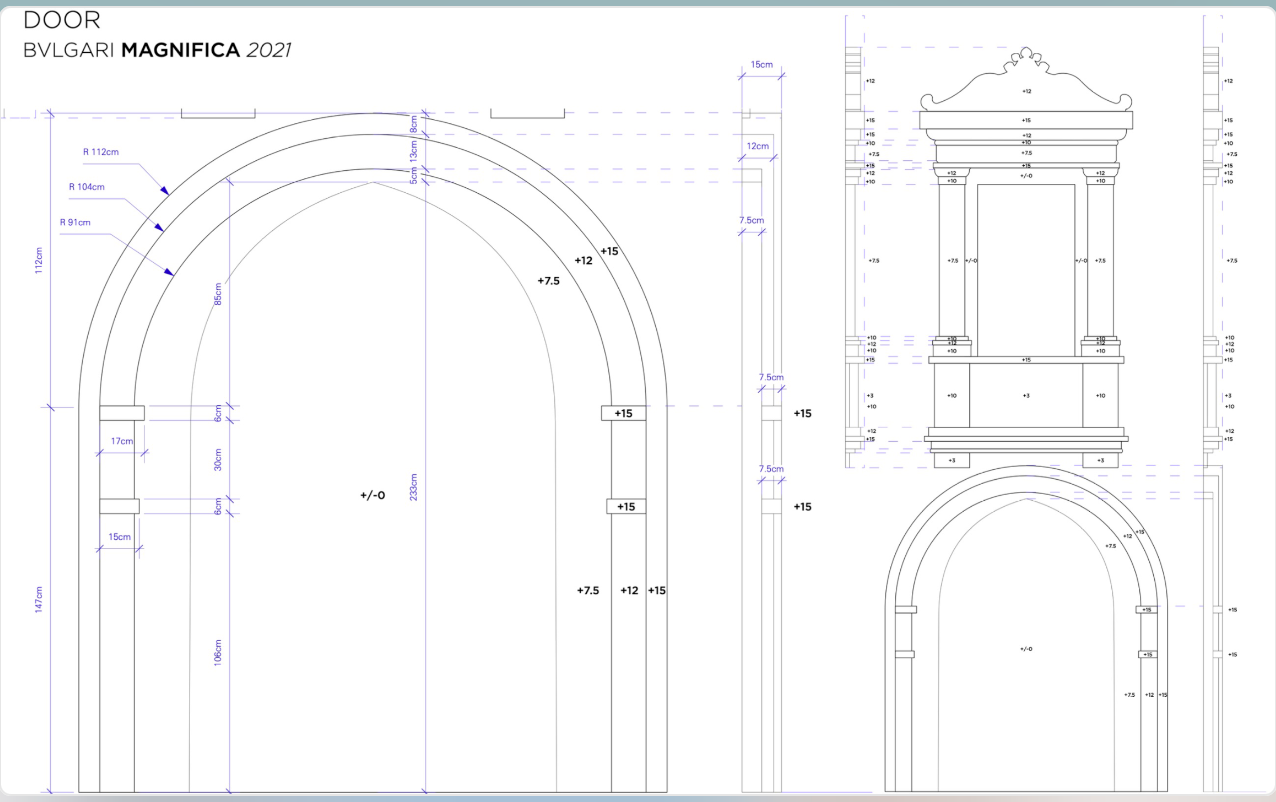Select the vertical 147cm height dimension
Viewport: 1276px width, 802px height.
[x=40, y=601]
